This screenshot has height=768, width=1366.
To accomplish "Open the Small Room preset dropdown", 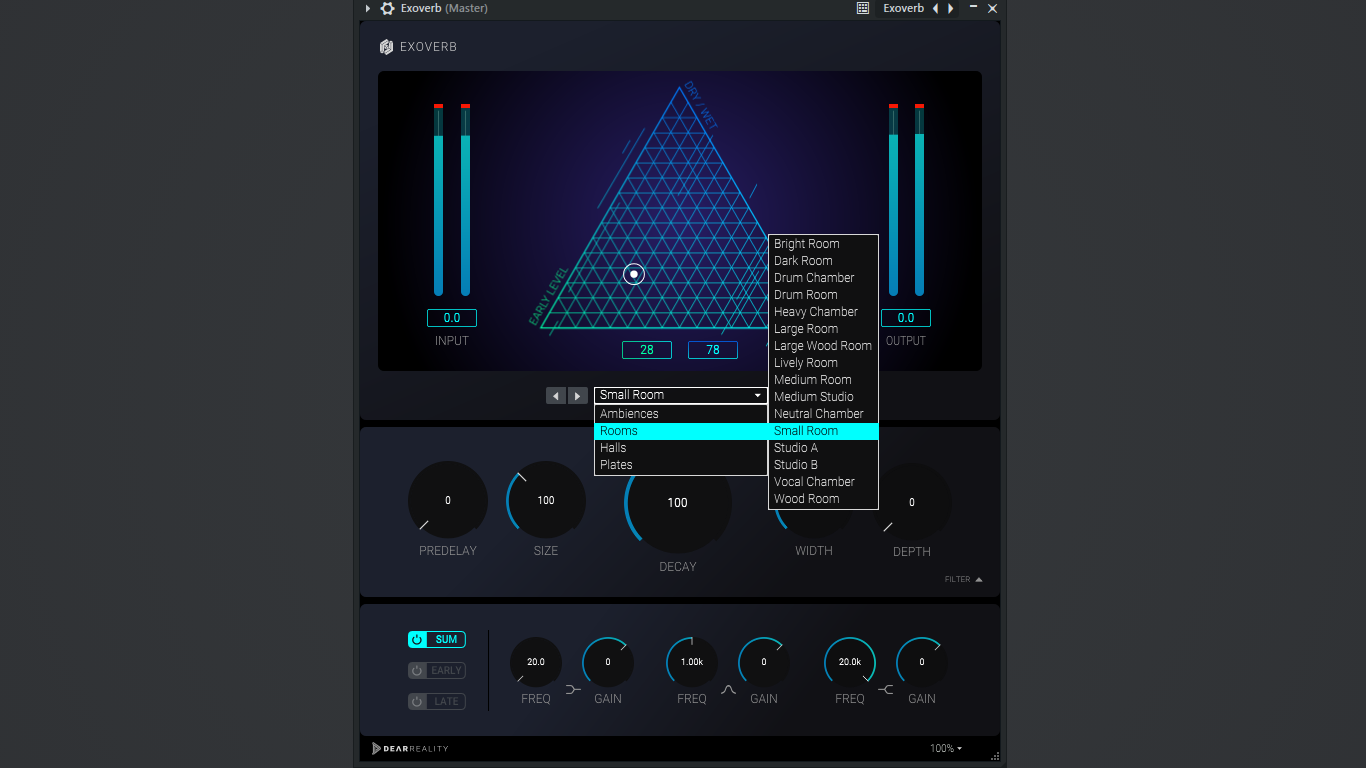I will click(x=681, y=395).
